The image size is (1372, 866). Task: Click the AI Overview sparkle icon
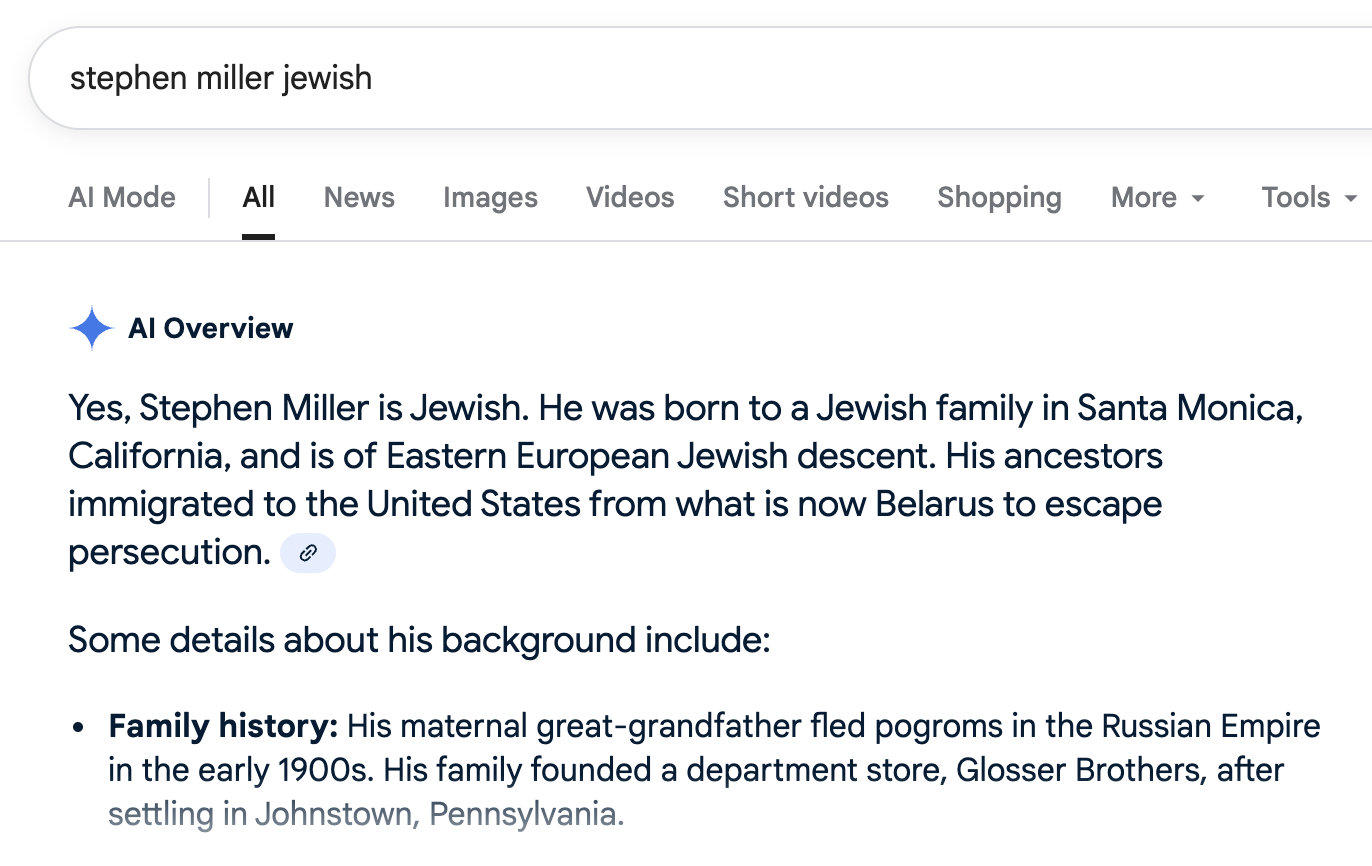92,328
